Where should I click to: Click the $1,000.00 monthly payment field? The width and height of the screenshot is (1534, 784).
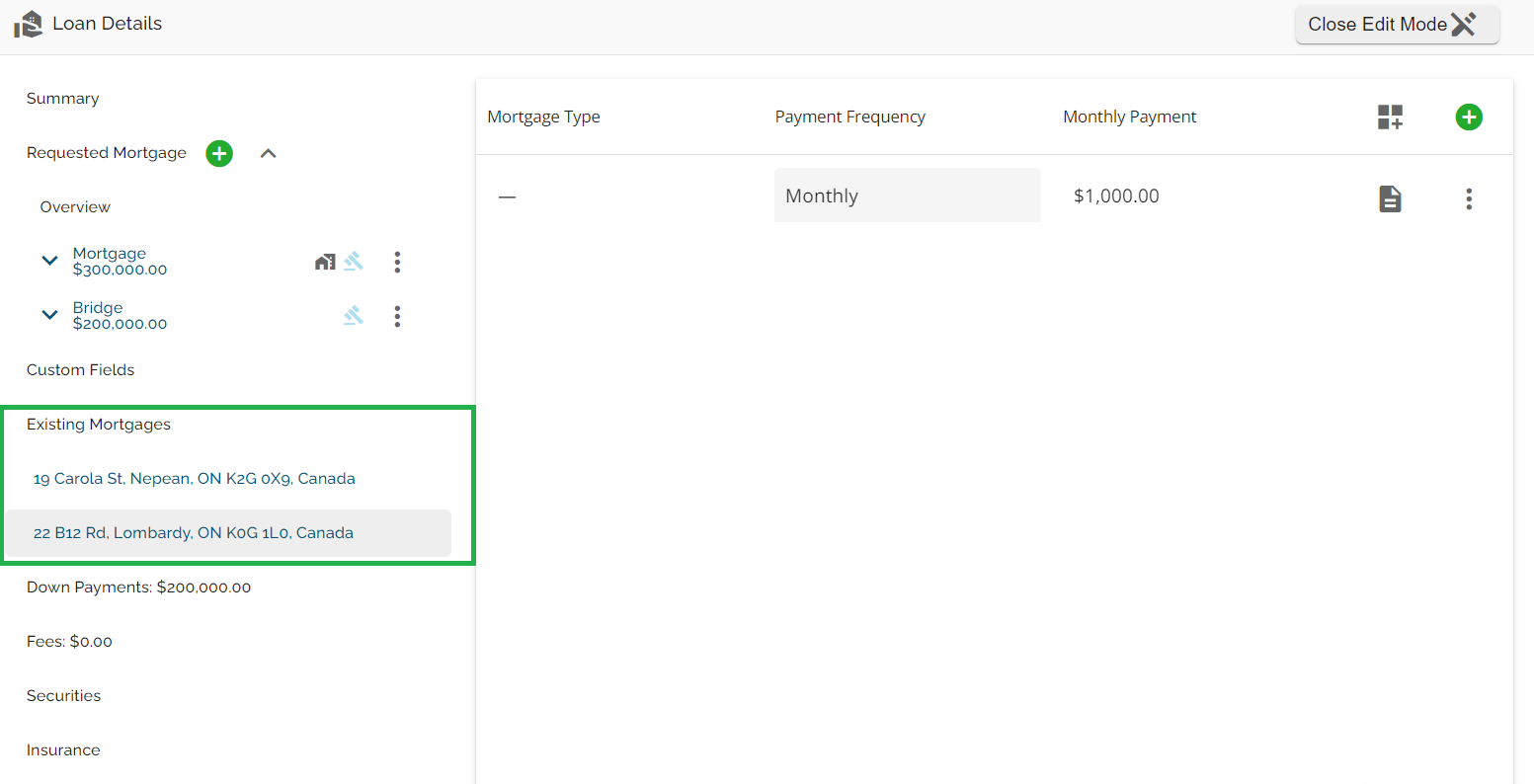[1116, 196]
